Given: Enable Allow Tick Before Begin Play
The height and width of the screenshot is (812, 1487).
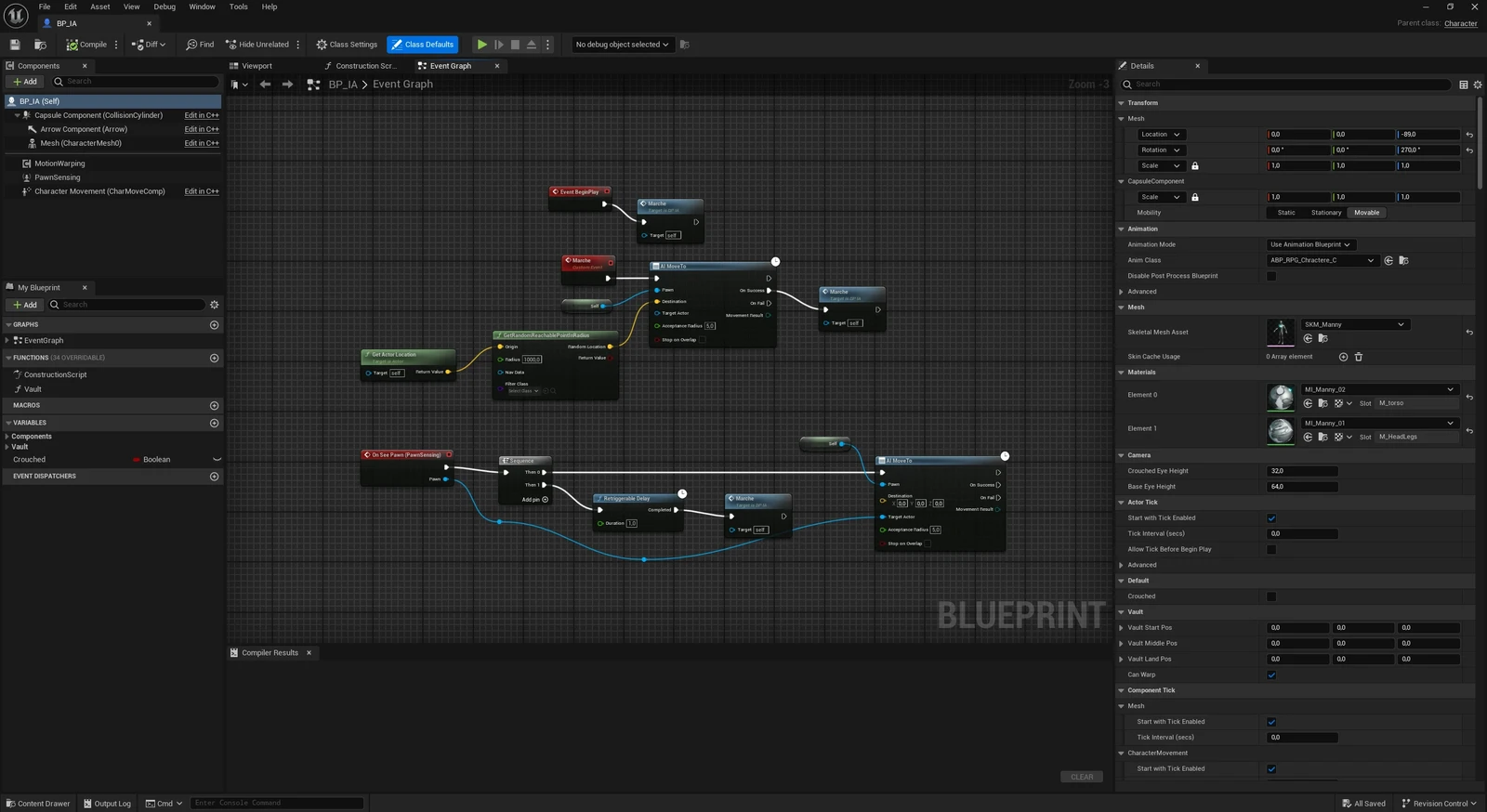Looking at the screenshot, I should [x=1271, y=550].
